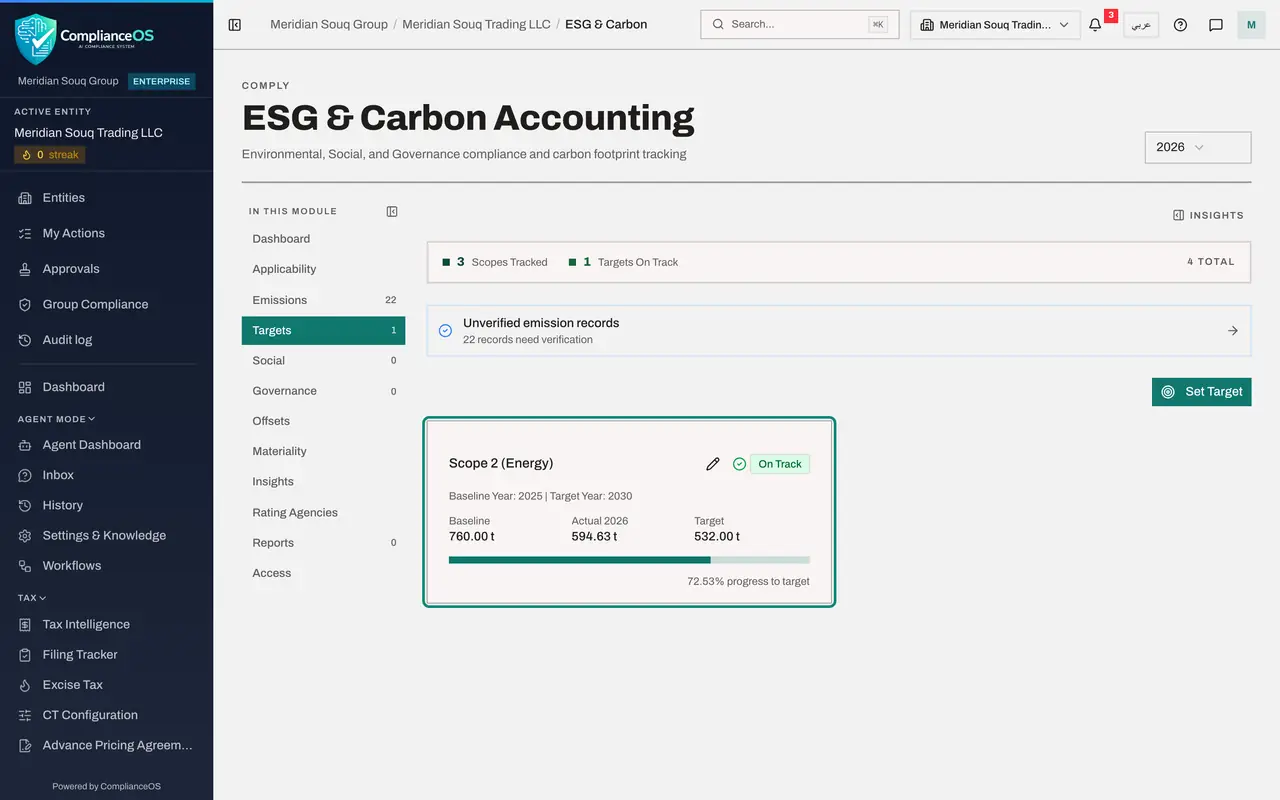
Task: Open the help question mark icon
Action: 1180,25
